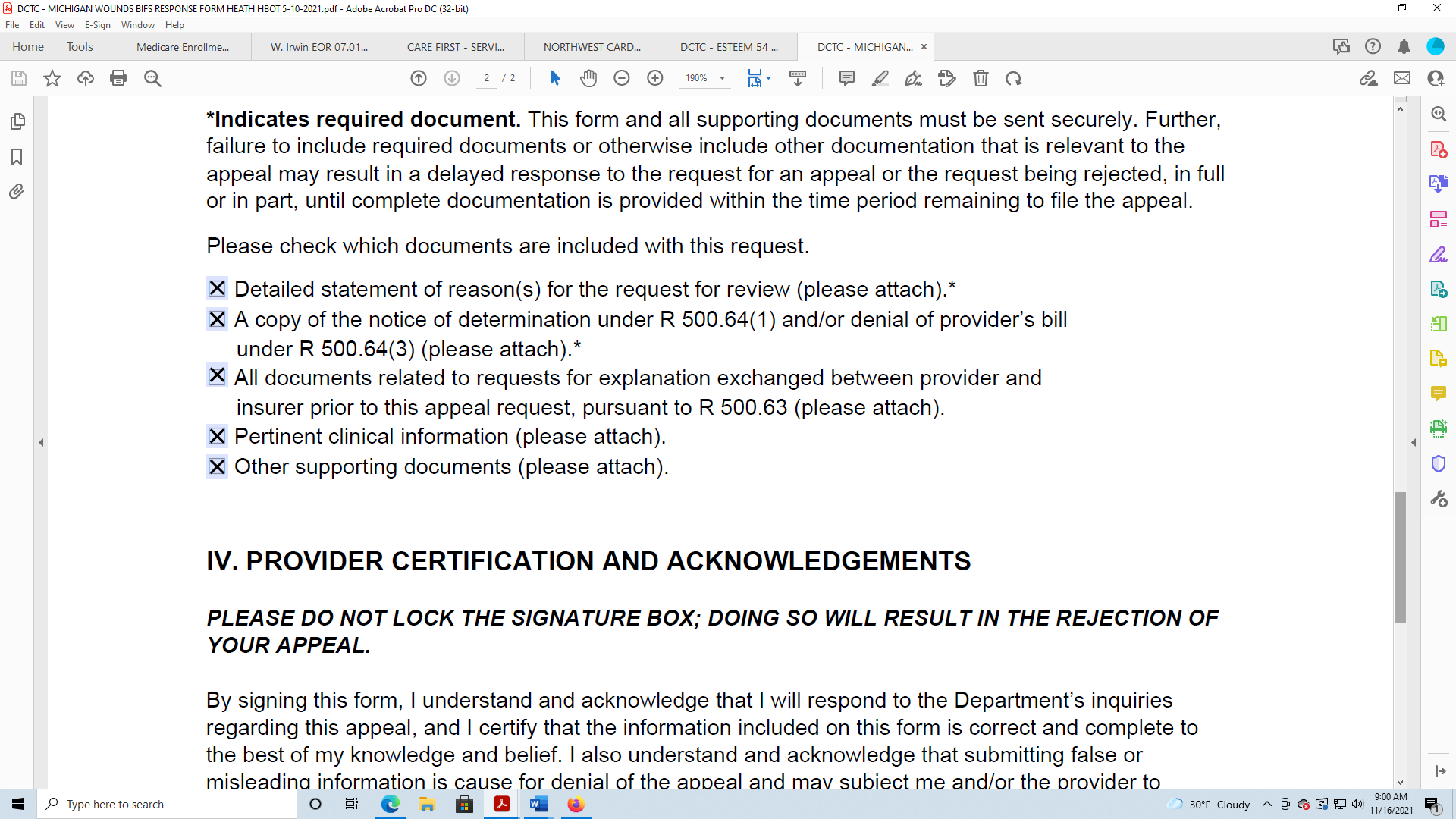Open the Search panel in the right sidebar

1439,114
